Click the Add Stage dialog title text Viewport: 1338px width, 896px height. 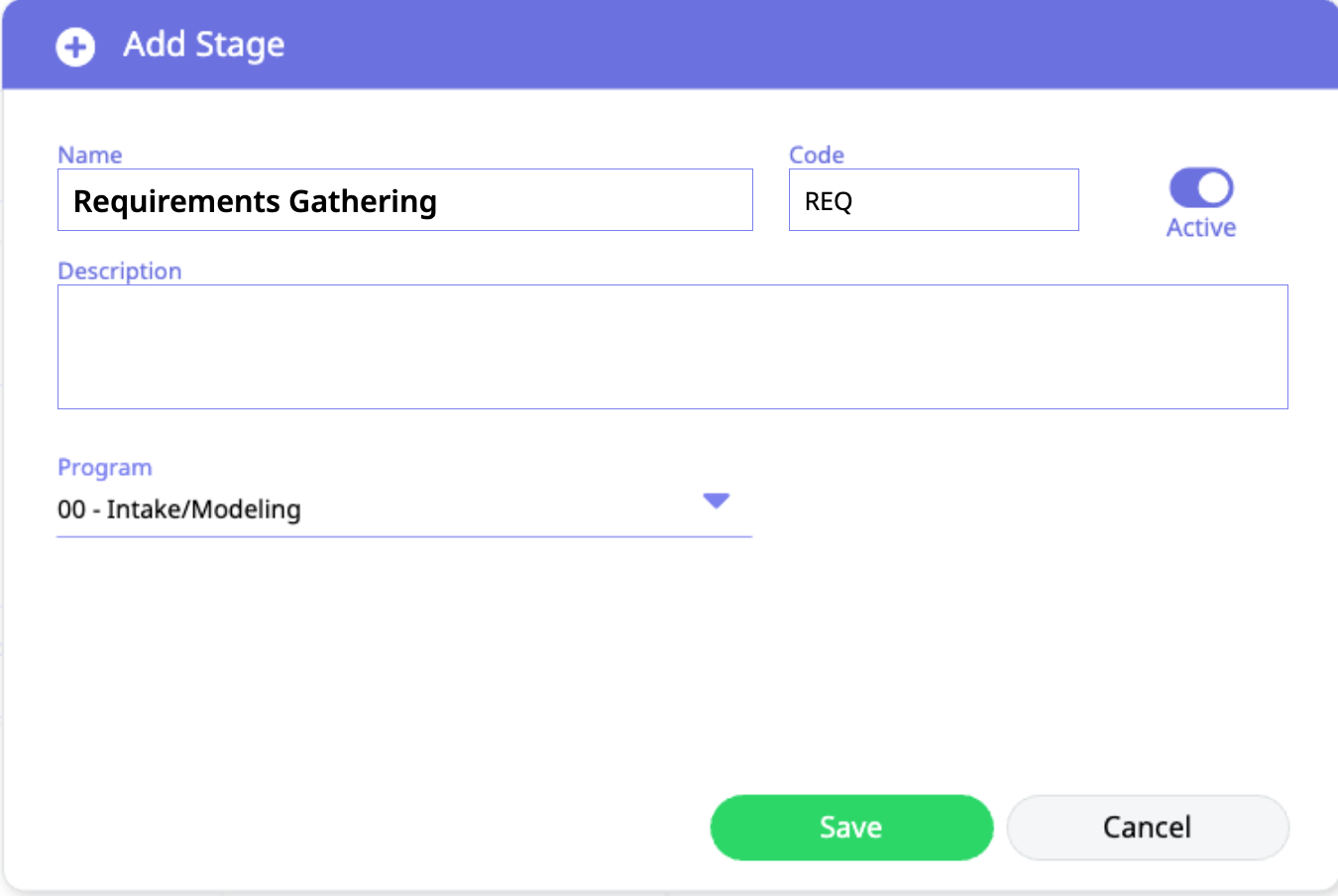[203, 45]
